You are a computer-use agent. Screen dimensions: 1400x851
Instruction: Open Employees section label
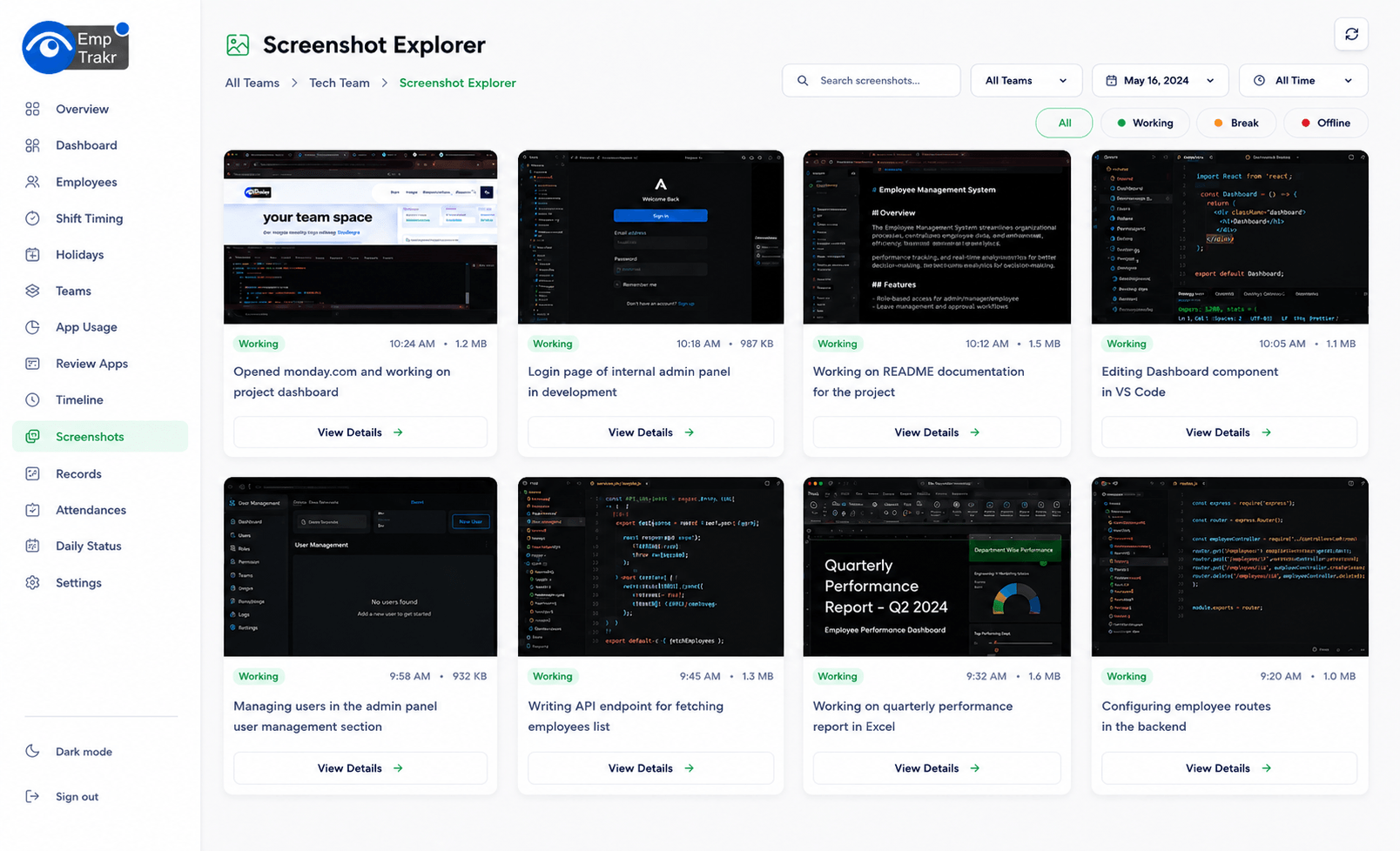click(x=86, y=182)
